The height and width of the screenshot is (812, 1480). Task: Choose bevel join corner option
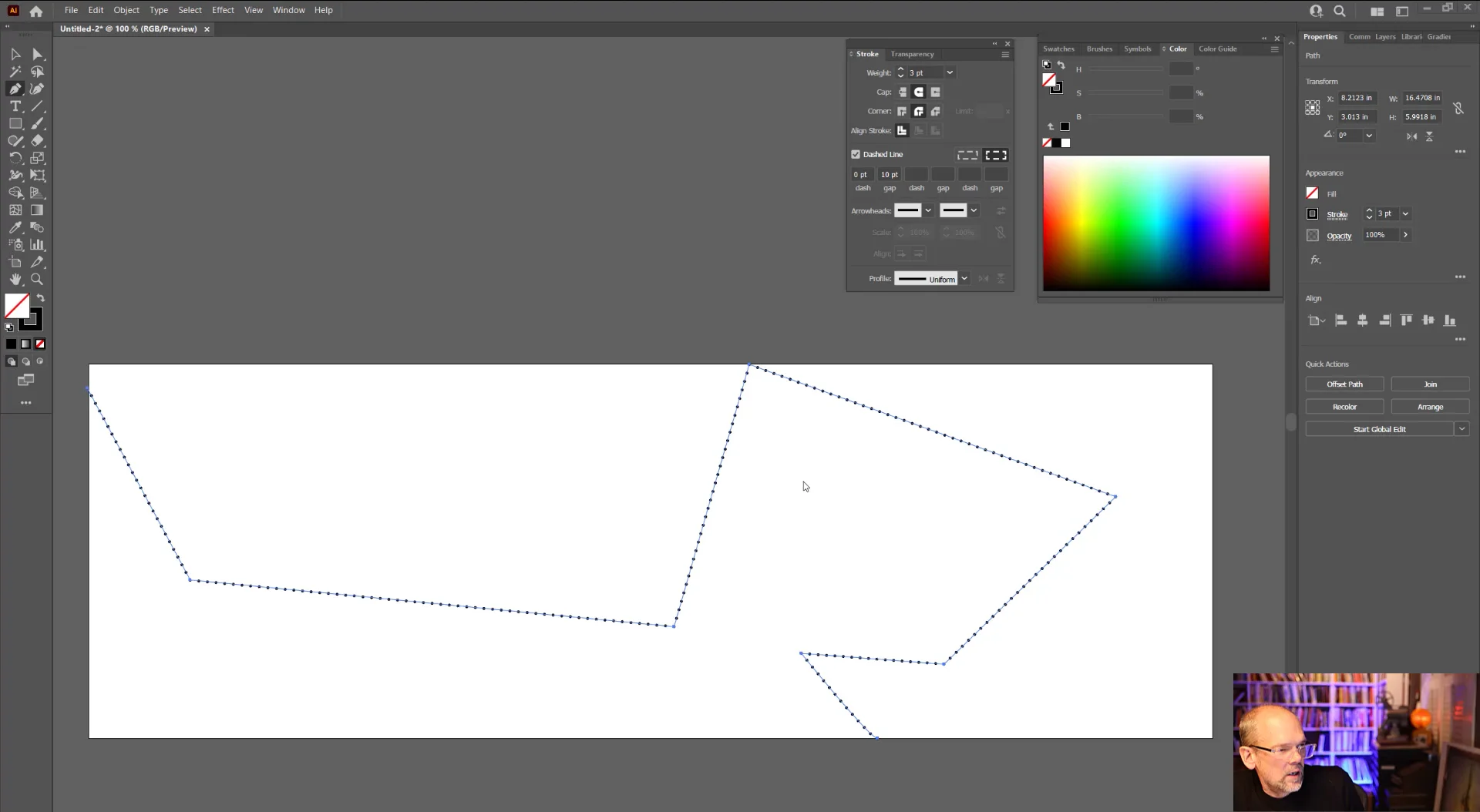(936, 111)
